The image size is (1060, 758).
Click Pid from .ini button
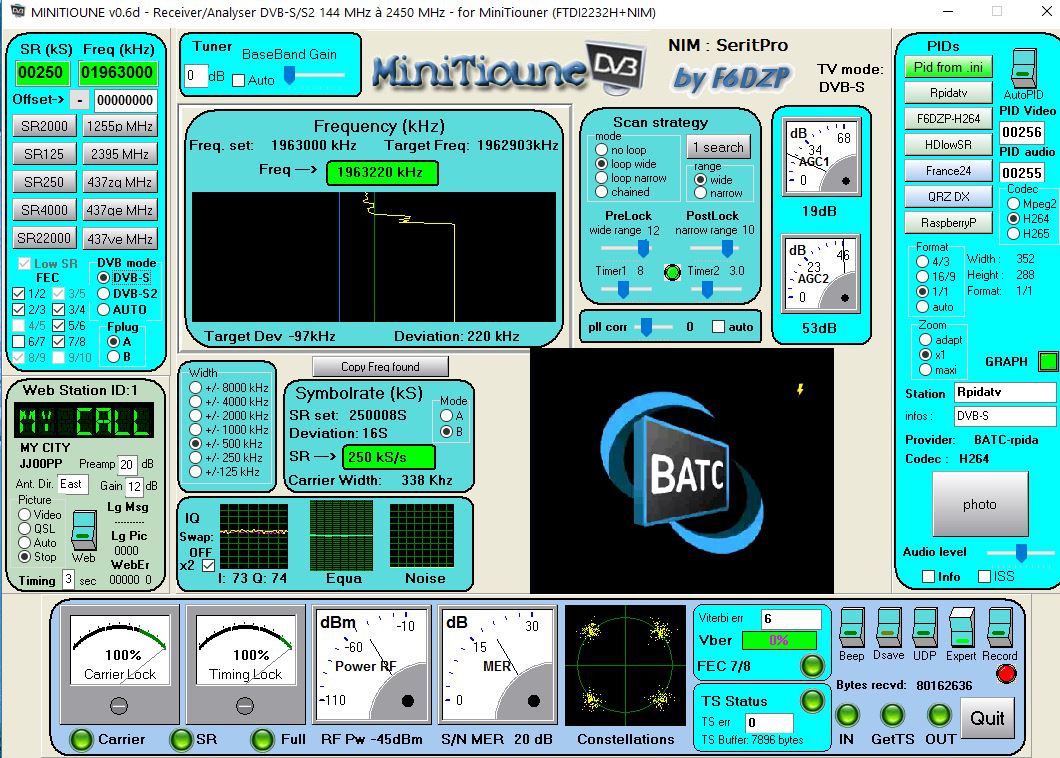[x=948, y=67]
